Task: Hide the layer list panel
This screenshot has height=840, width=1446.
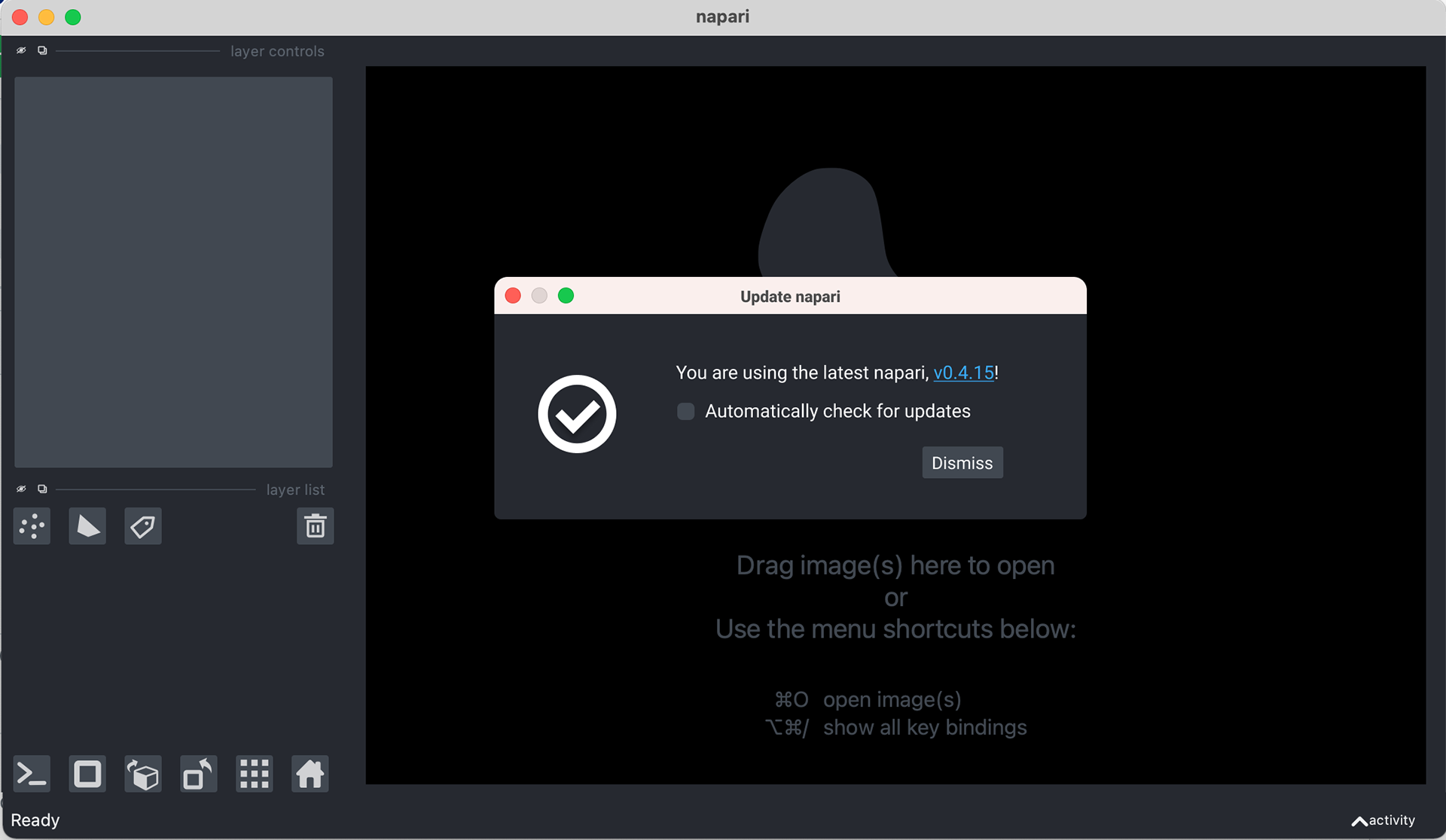Action: pos(21,489)
